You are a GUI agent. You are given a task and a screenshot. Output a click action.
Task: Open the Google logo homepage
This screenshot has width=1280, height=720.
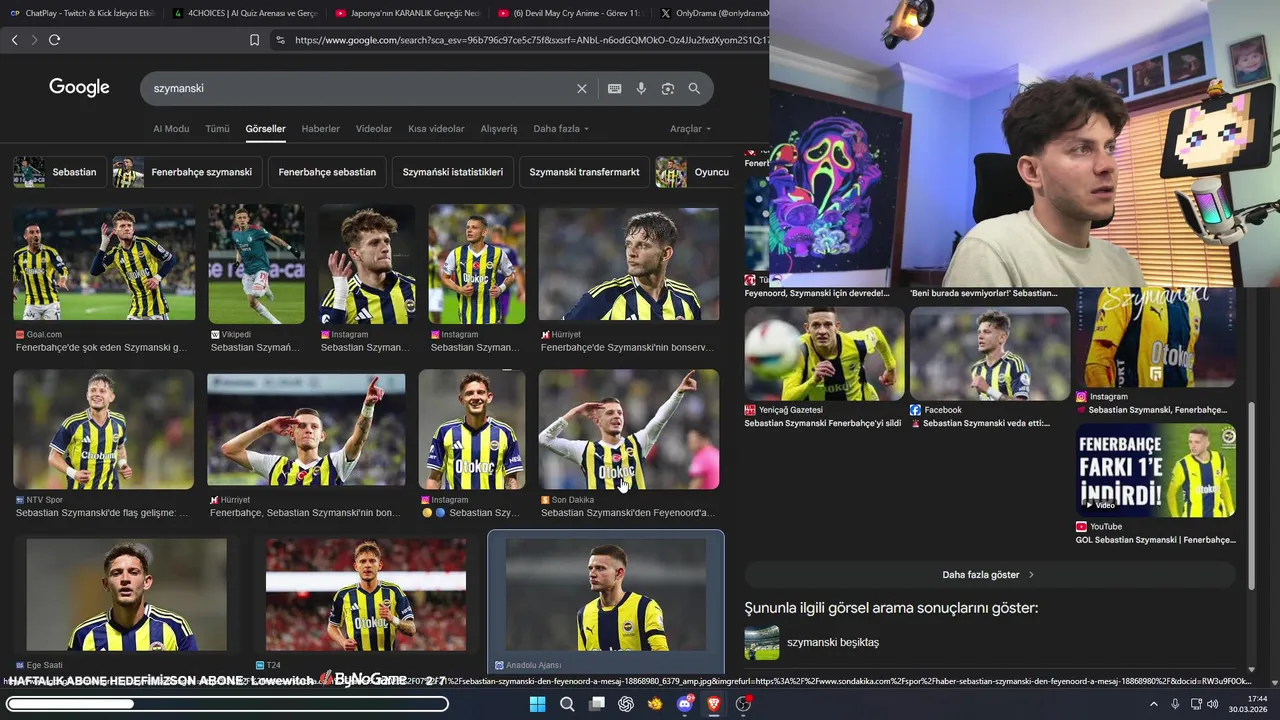point(79,88)
